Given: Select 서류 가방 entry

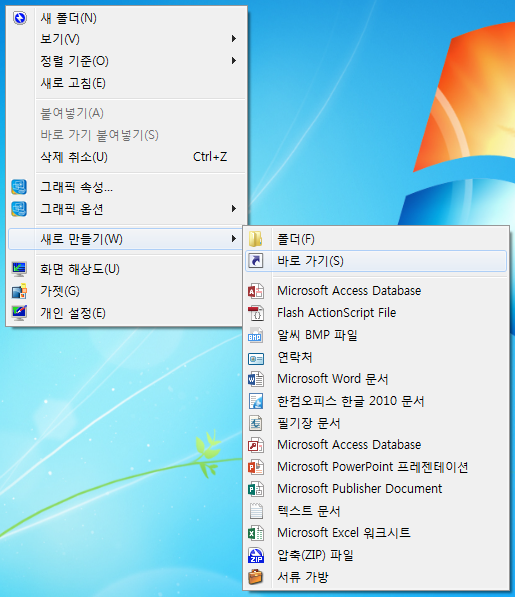Looking at the screenshot, I should click(x=376, y=577).
